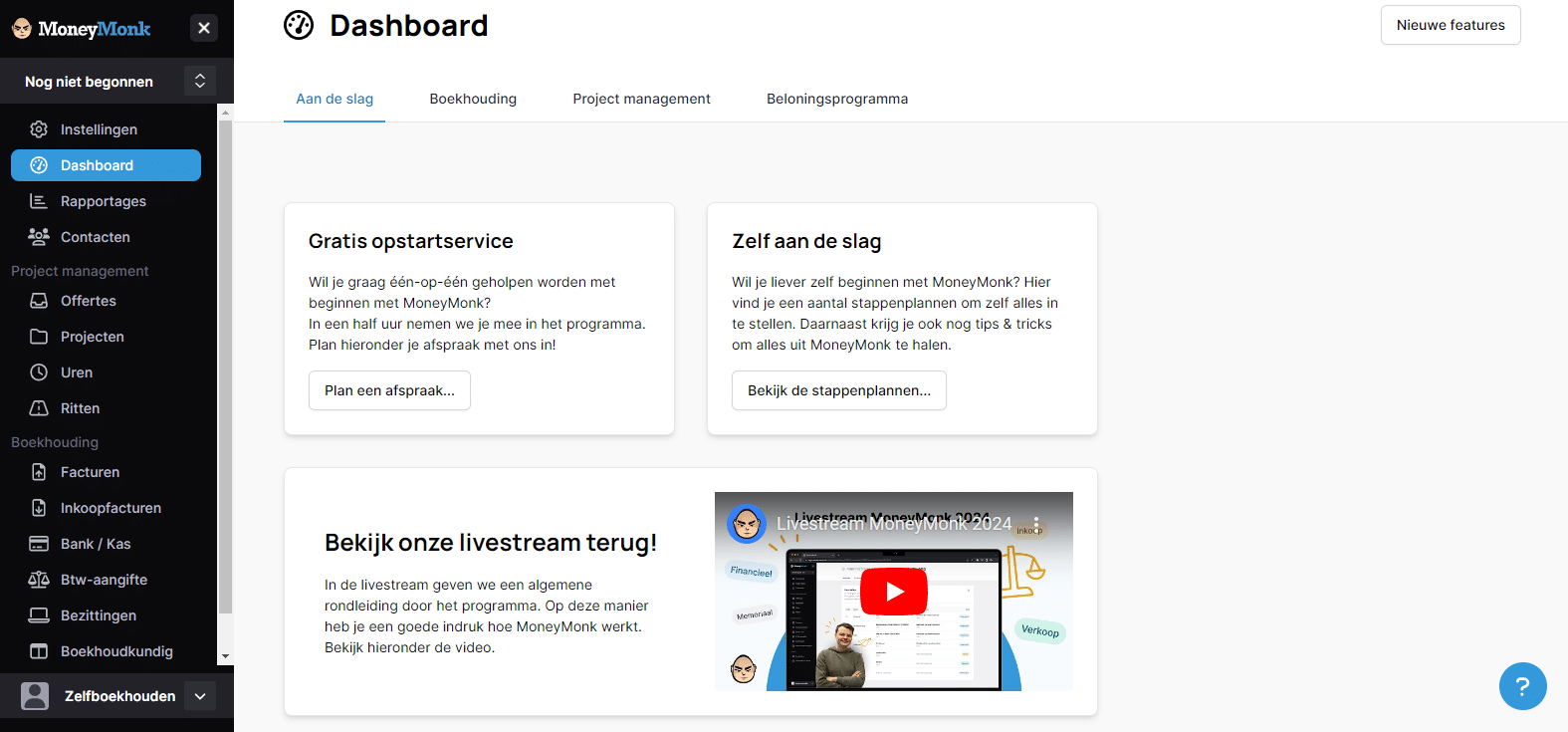Open the blue help question mark bubble
Screen dimensions: 1568x732
[1522, 686]
